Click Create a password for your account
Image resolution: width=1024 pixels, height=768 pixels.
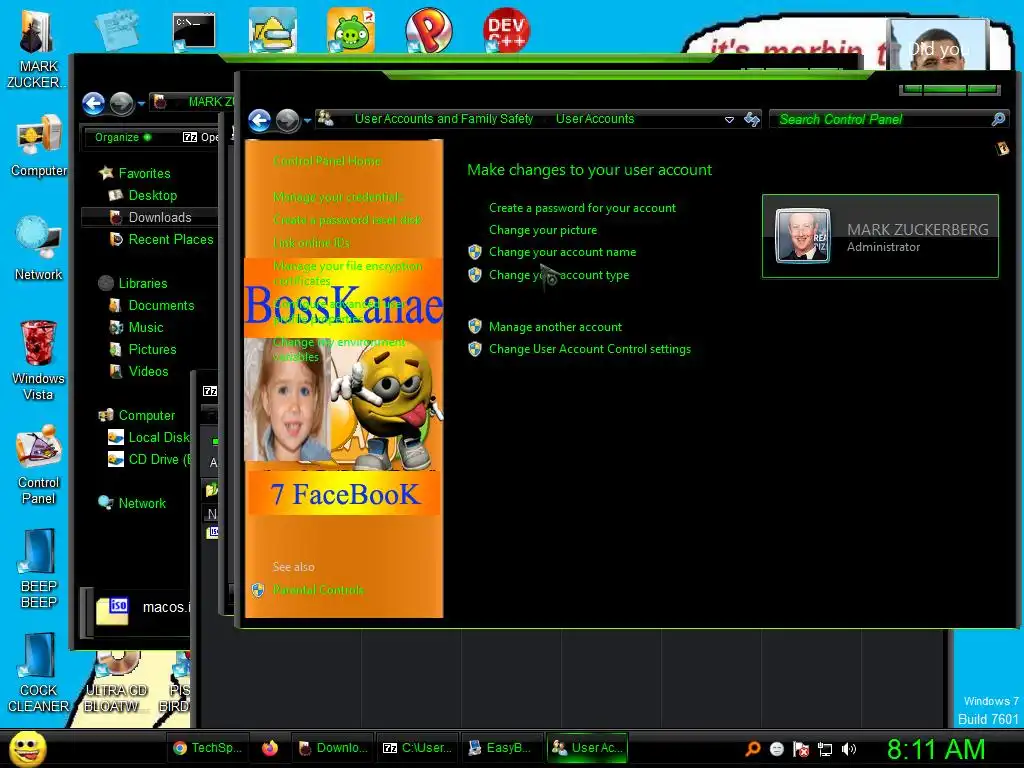583,208
